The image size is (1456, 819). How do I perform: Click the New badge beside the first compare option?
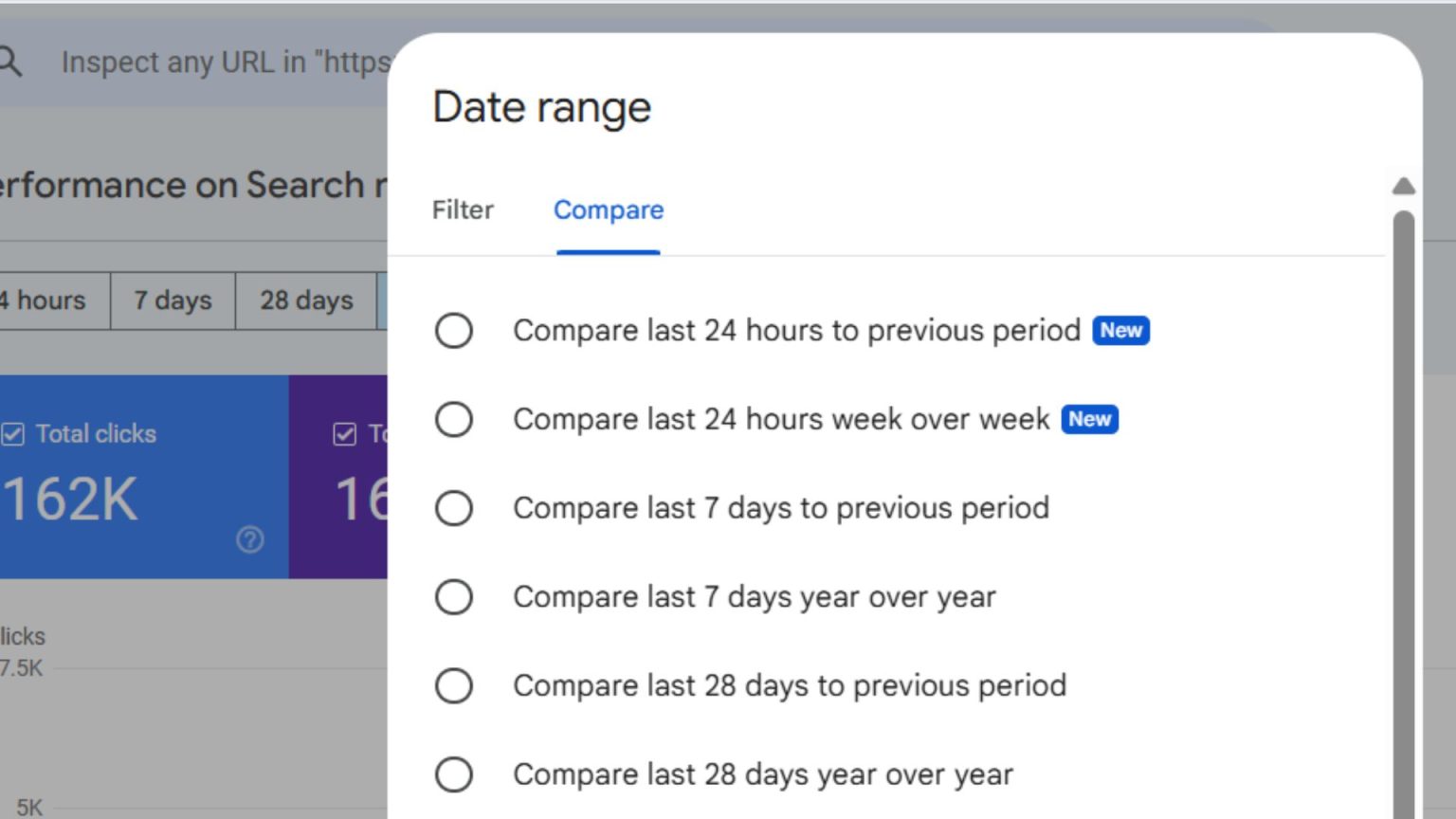pos(1119,331)
